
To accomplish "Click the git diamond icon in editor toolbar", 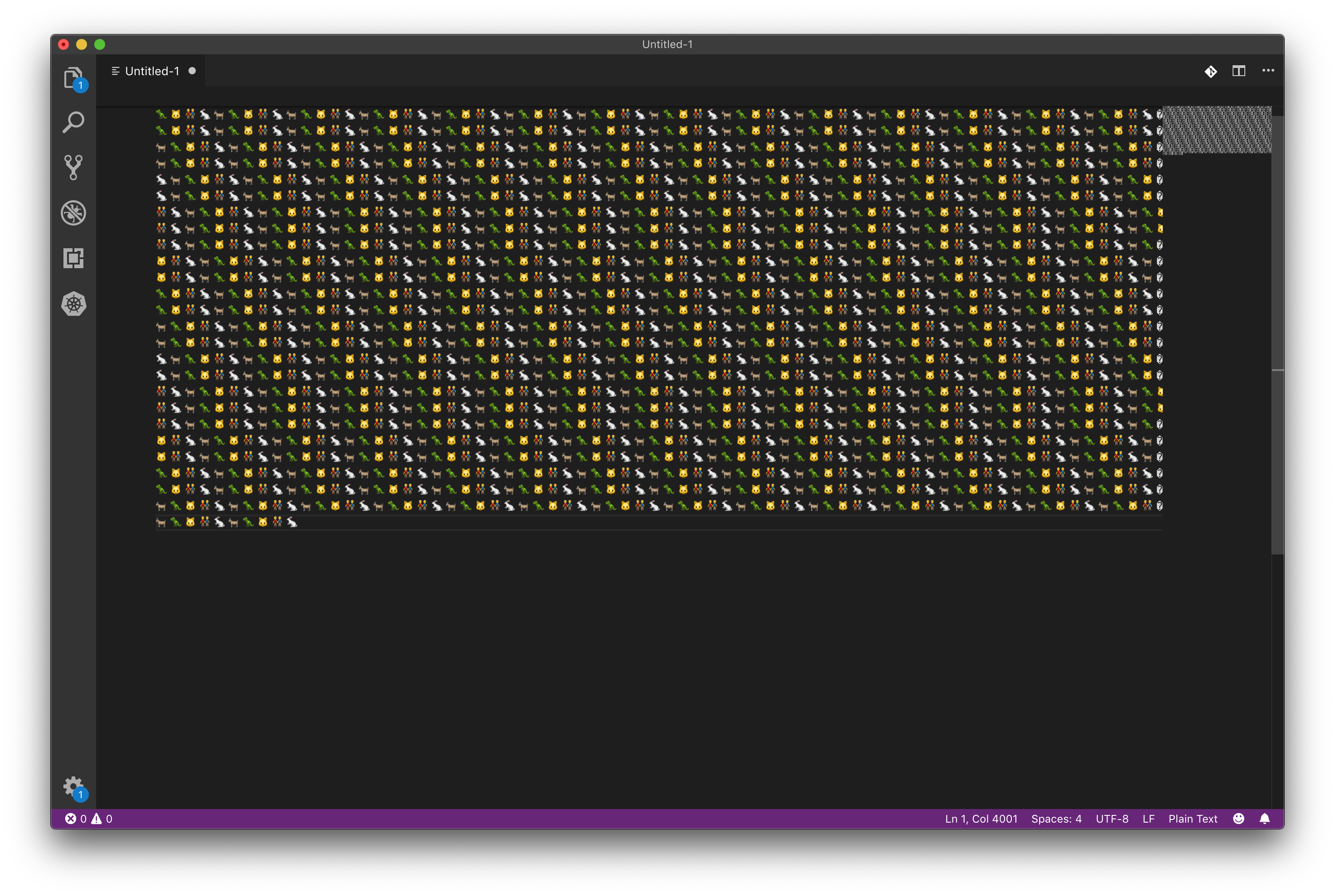I will click(x=1210, y=72).
